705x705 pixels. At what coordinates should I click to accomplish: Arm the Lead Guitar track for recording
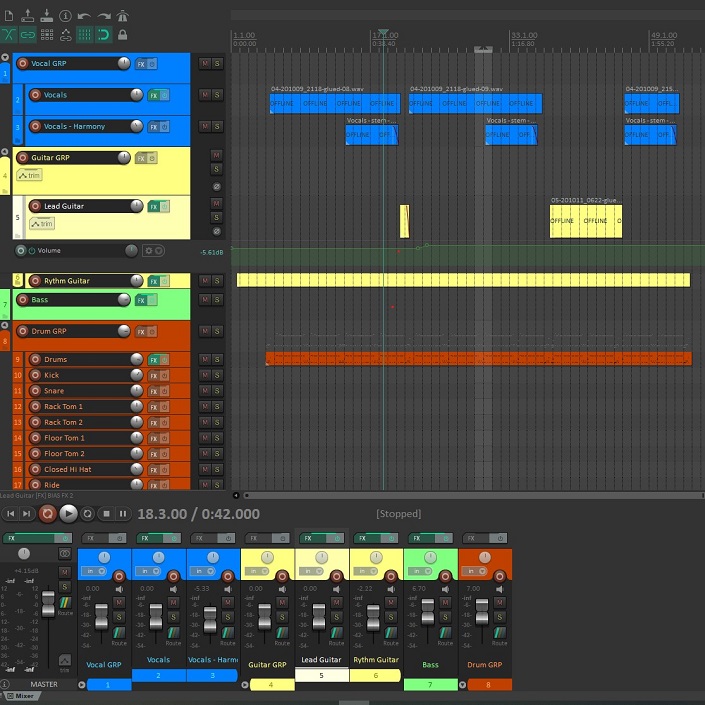(34, 206)
